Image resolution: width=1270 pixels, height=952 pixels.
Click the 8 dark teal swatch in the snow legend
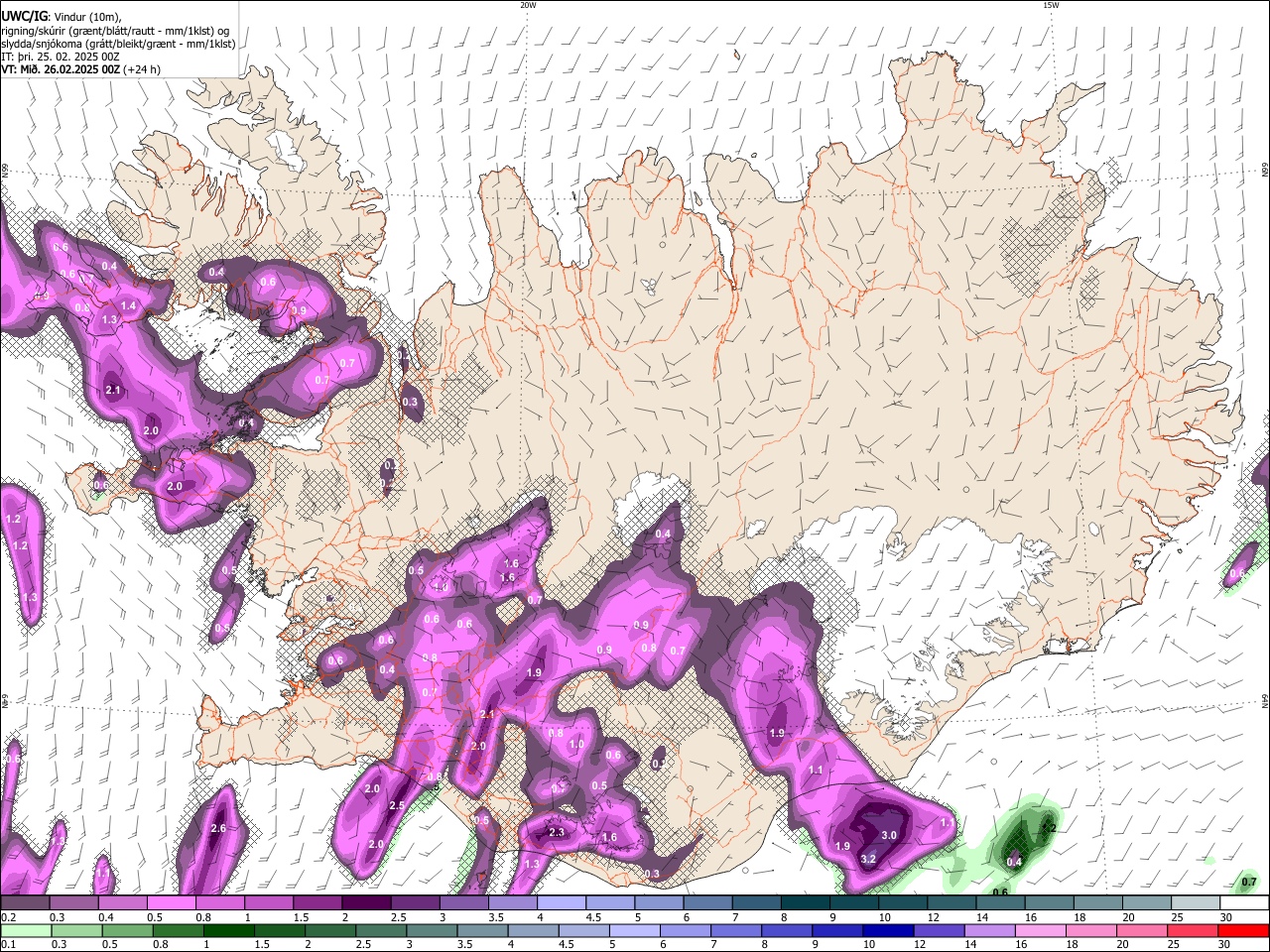tap(805, 903)
